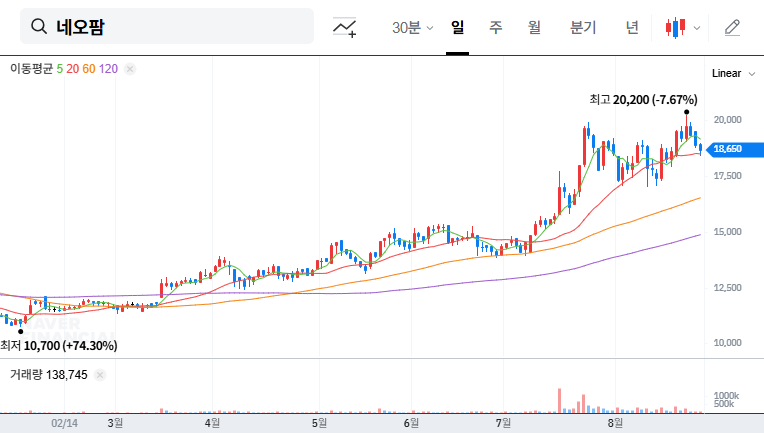Click the 15,000 price axis label
Image resolution: width=764 pixels, height=433 pixels.
[727, 232]
